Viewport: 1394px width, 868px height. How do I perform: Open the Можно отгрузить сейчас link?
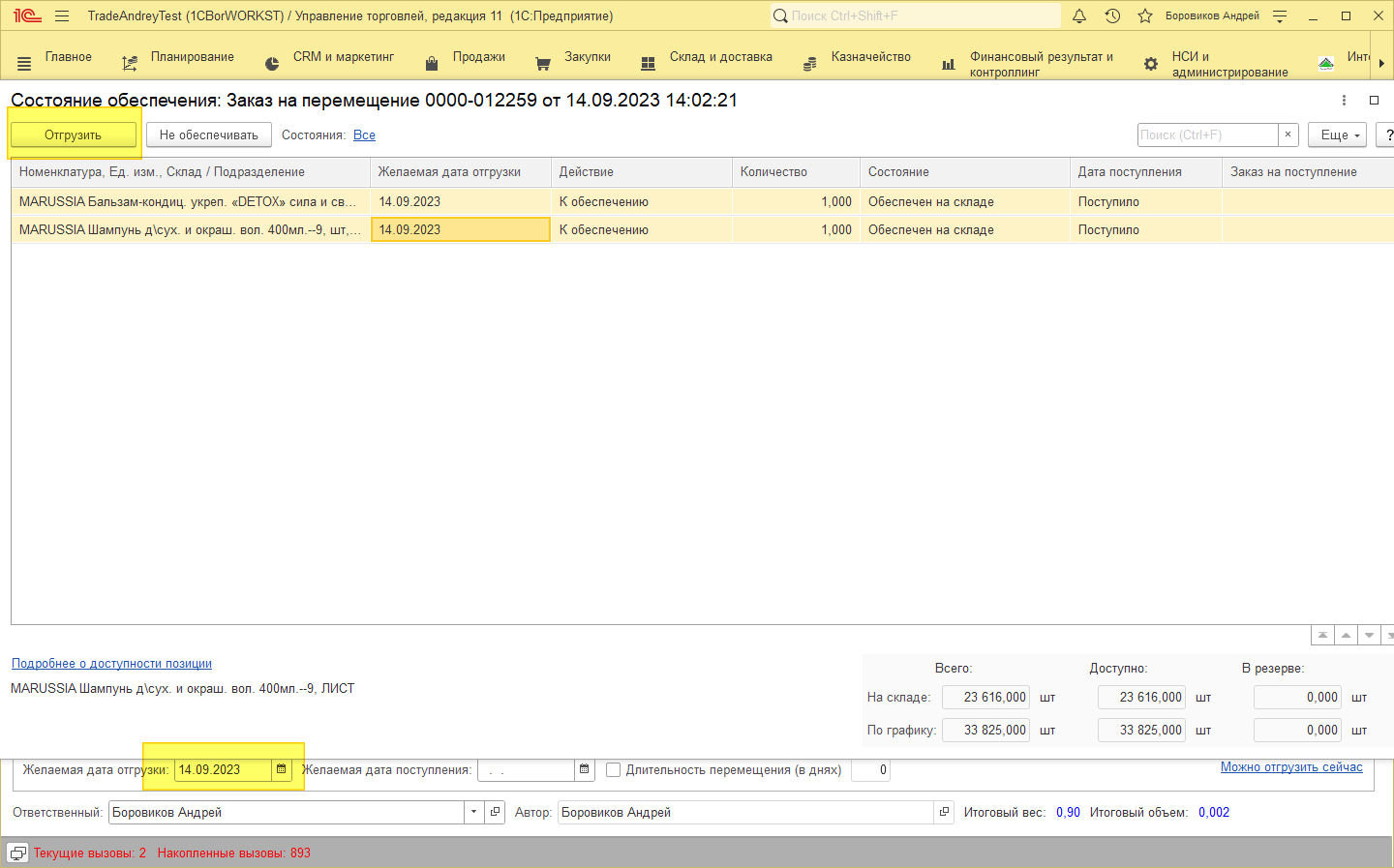1290,766
